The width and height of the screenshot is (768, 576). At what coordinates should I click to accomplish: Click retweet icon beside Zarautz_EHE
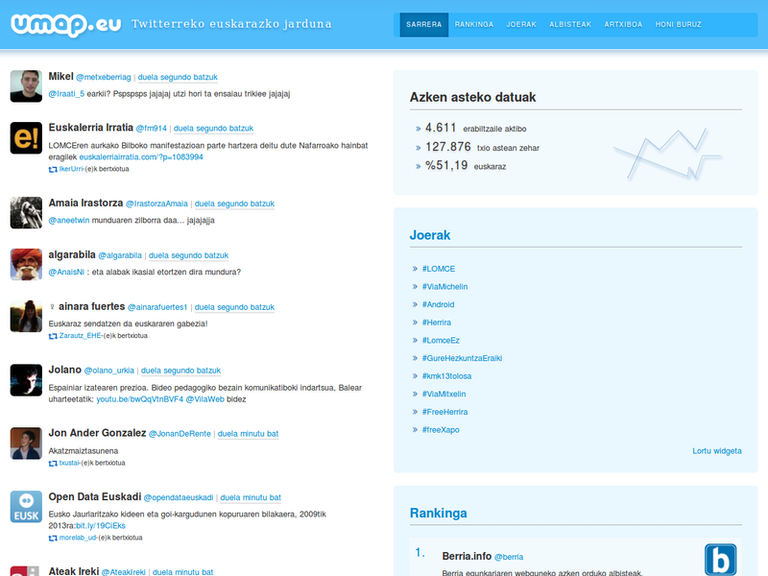point(53,336)
